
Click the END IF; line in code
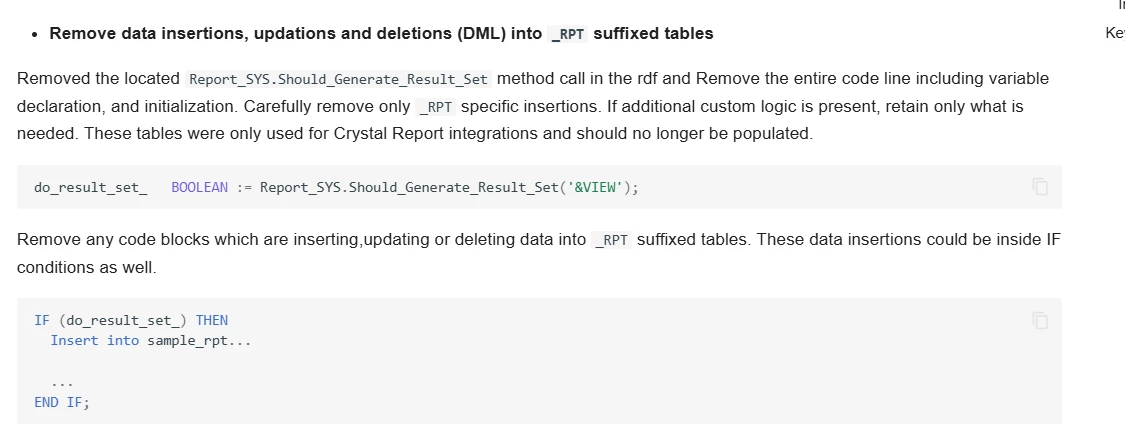pyautogui.click(x=62, y=402)
